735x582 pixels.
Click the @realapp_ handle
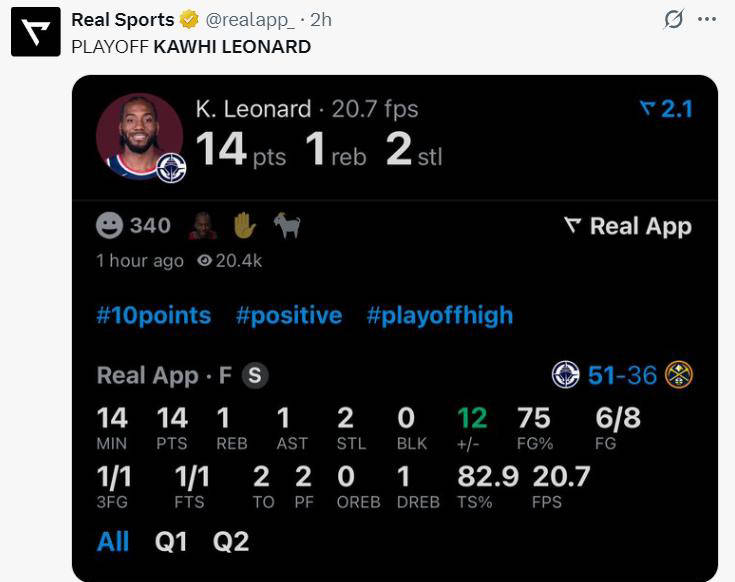[253, 20]
